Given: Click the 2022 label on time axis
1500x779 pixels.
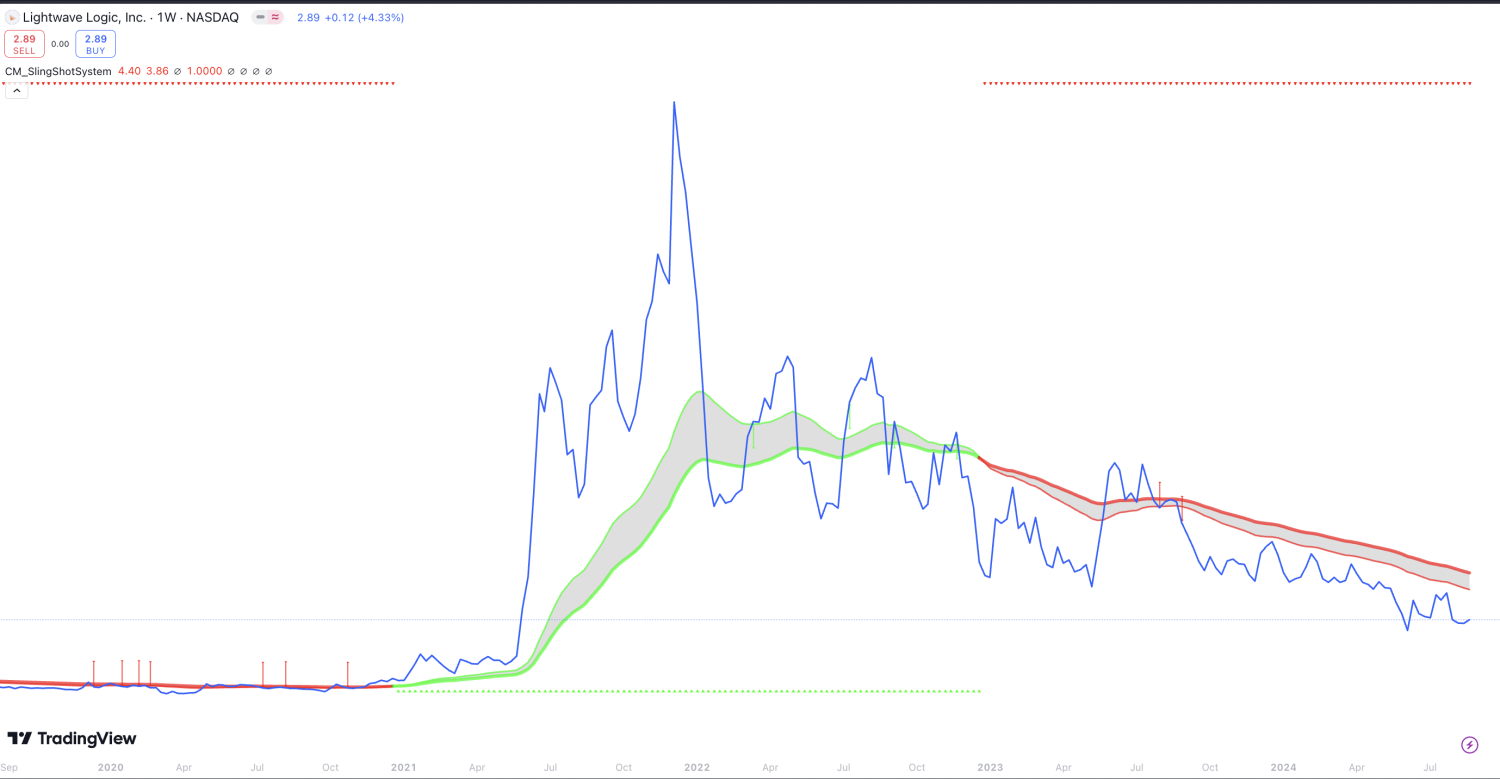Looking at the screenshot, I should click(x=697, y=767).
